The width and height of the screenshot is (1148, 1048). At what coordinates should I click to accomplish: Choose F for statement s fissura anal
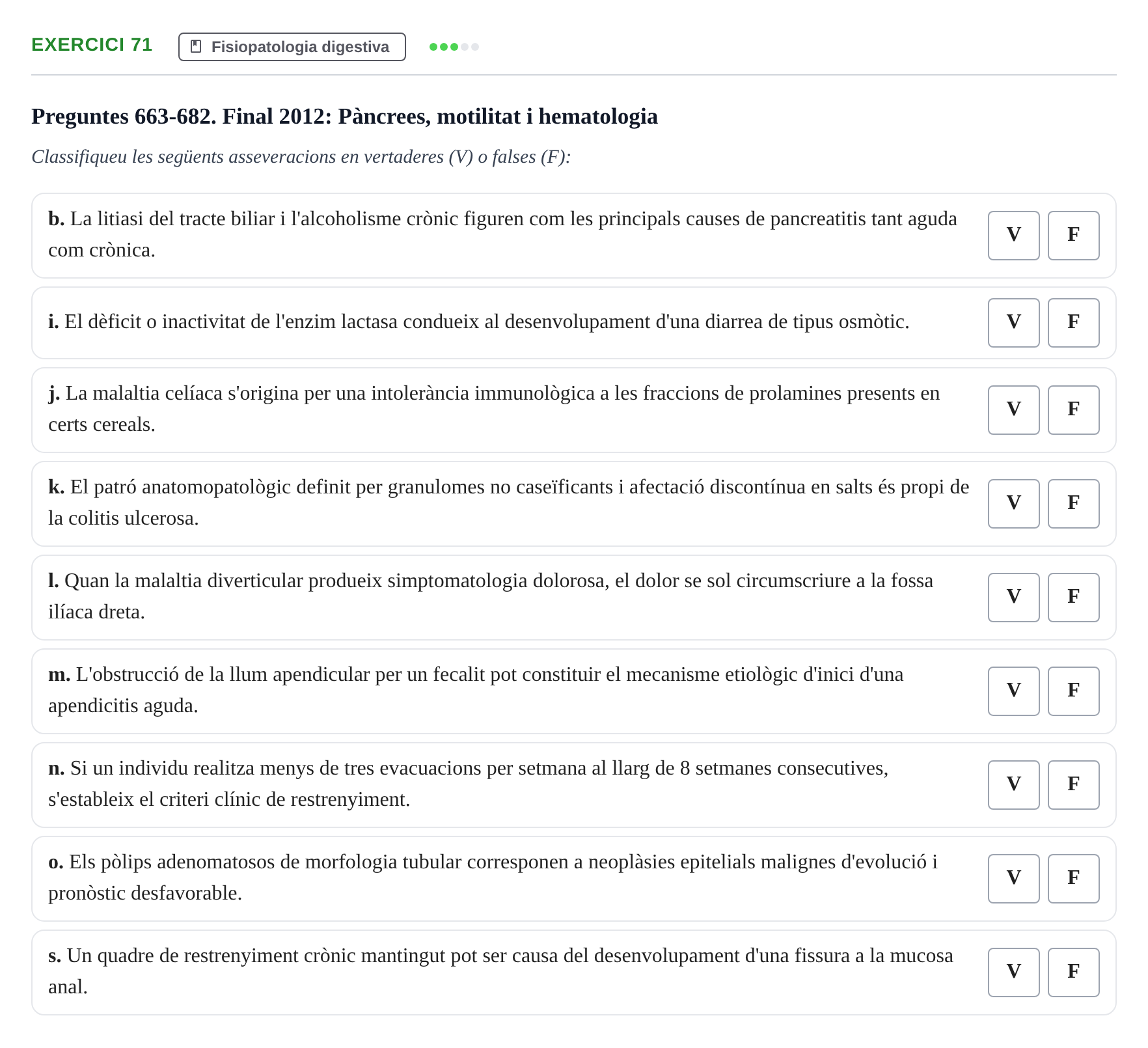(x=1073, y=972)
